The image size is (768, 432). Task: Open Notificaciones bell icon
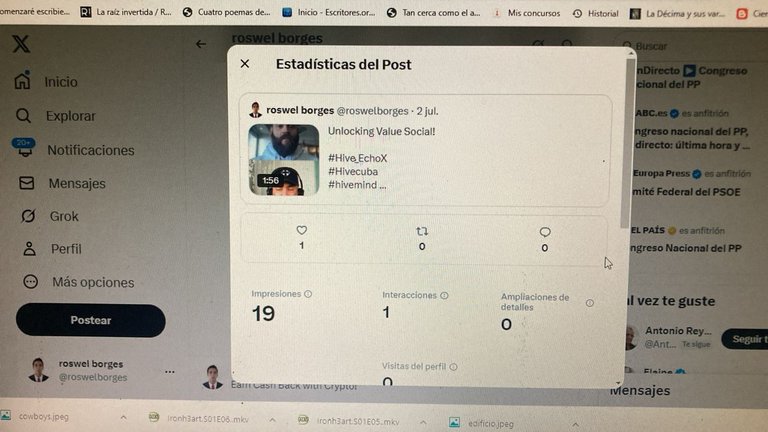[x=24, y=148]
